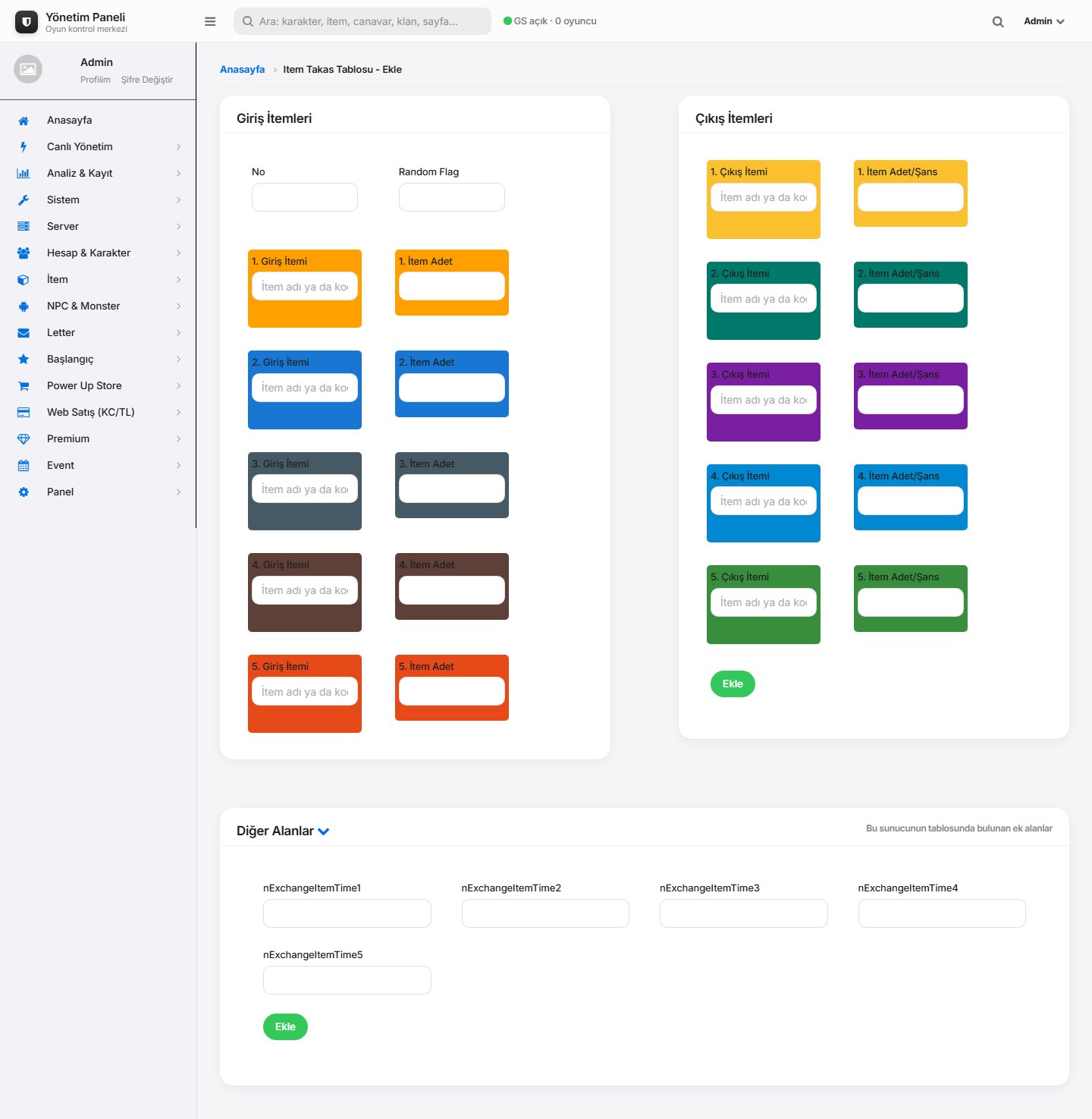Open the Şifre Değiştir link
The image size is (1092, 1119).
click(x=147, y=80)
